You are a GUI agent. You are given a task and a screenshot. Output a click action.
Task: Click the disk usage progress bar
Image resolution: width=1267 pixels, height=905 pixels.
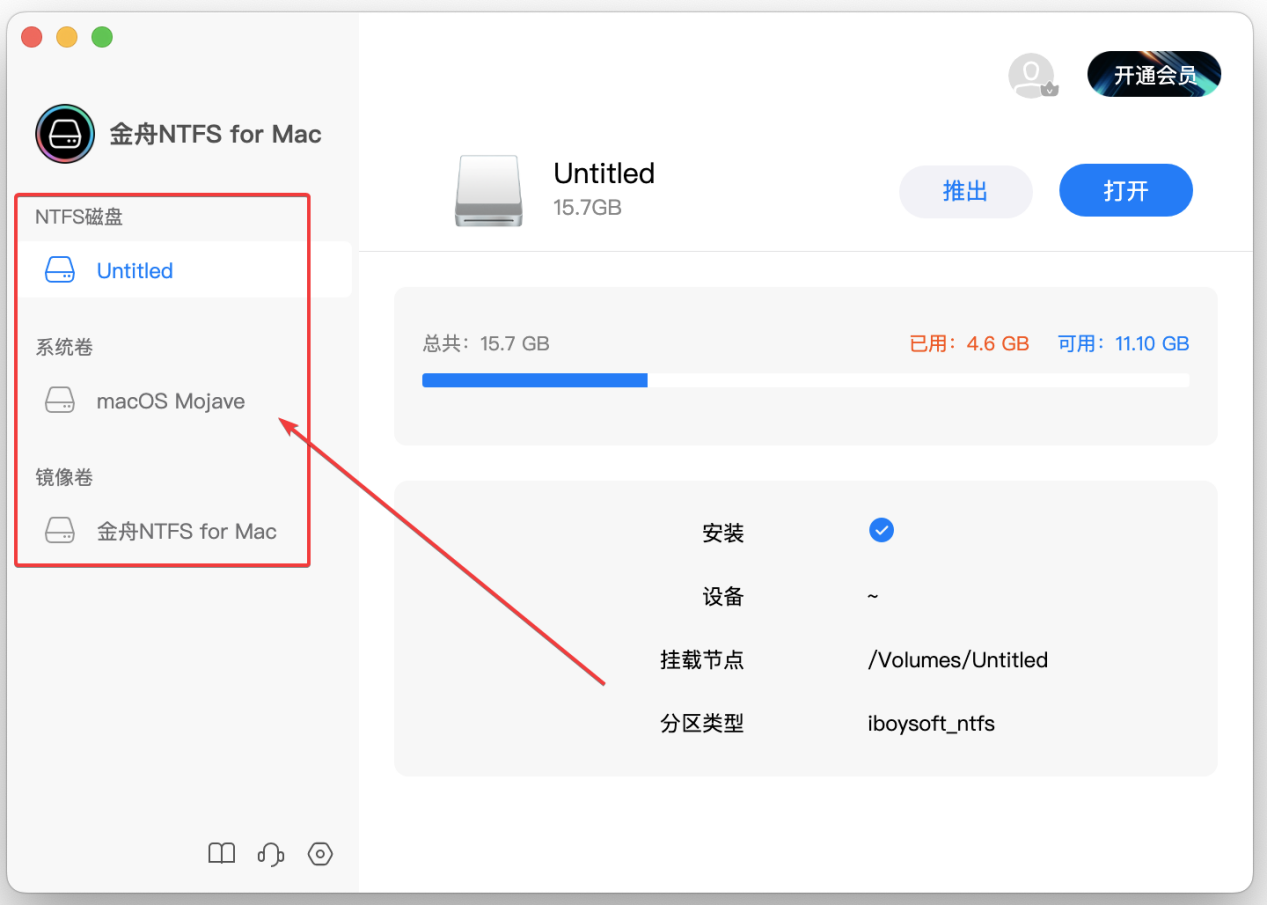click(x=805, y=380)
